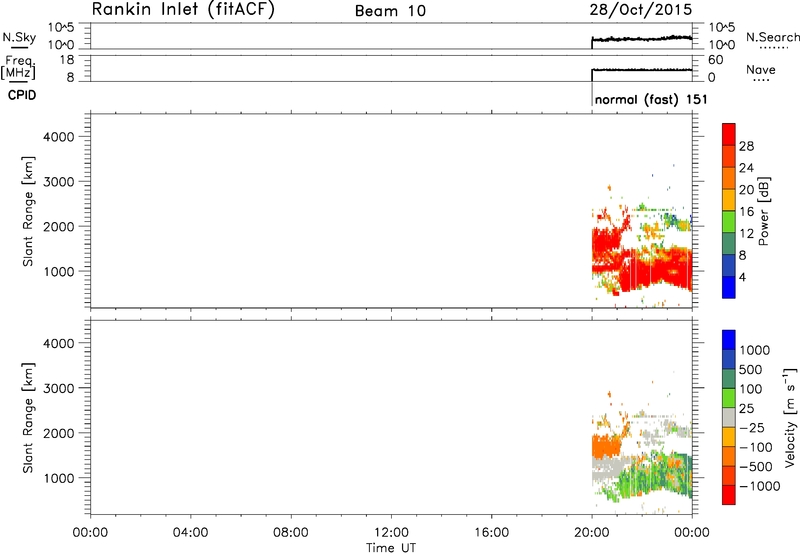Click the '28' power colorbar value

tap(746, 146)
